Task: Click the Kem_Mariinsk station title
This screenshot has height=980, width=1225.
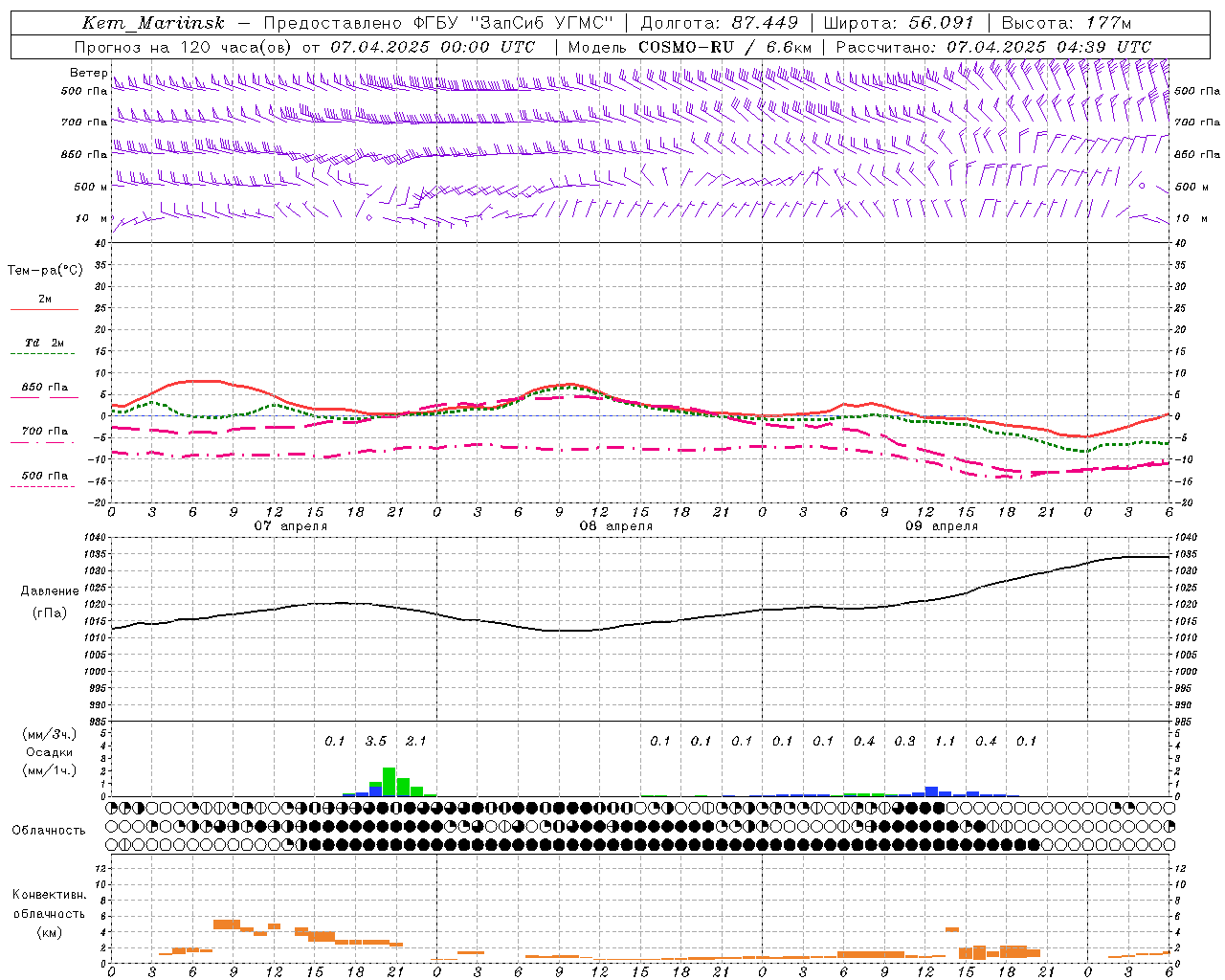Action: [x=153, y=23]
